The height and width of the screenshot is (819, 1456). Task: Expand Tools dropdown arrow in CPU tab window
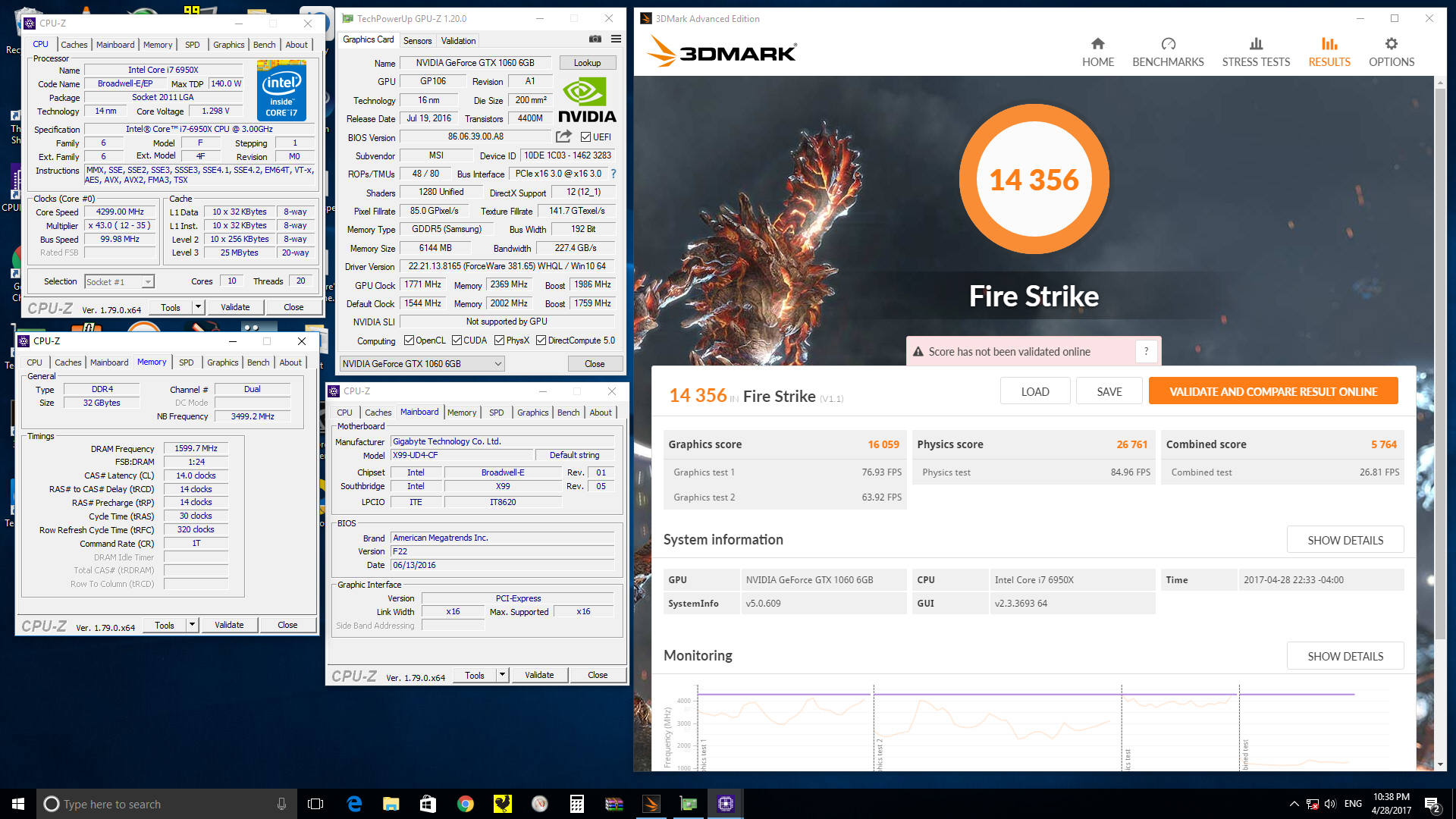[x=198, y=307]
